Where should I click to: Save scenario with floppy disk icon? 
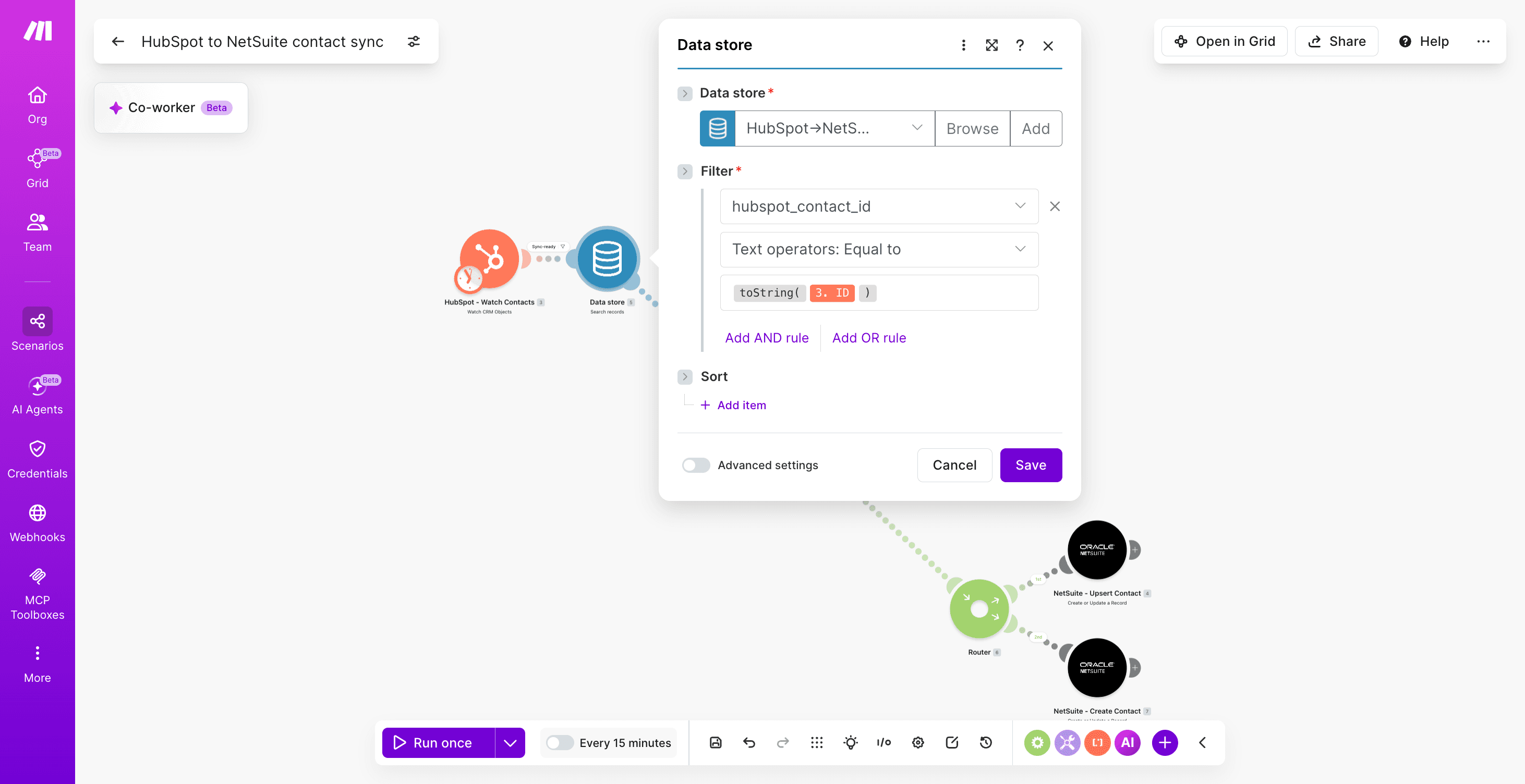715,743
